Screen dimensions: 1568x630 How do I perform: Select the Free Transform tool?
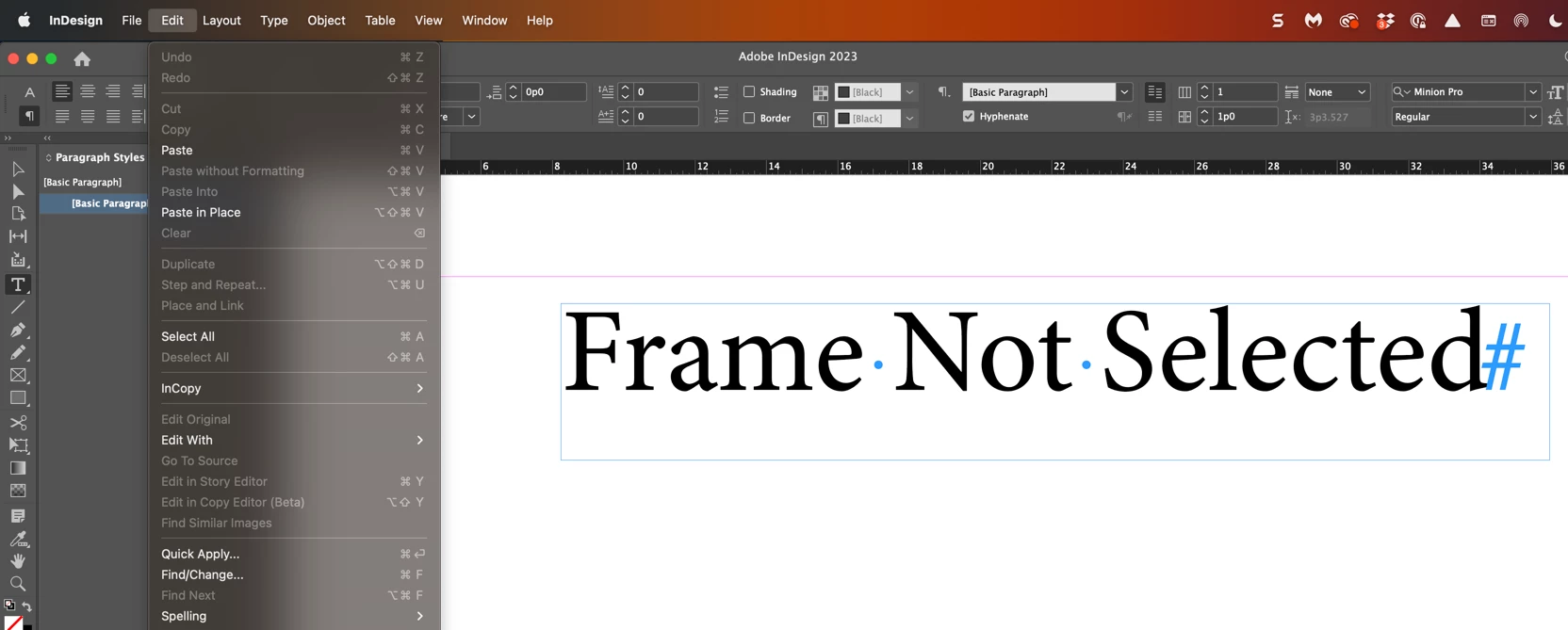[18, 445]
